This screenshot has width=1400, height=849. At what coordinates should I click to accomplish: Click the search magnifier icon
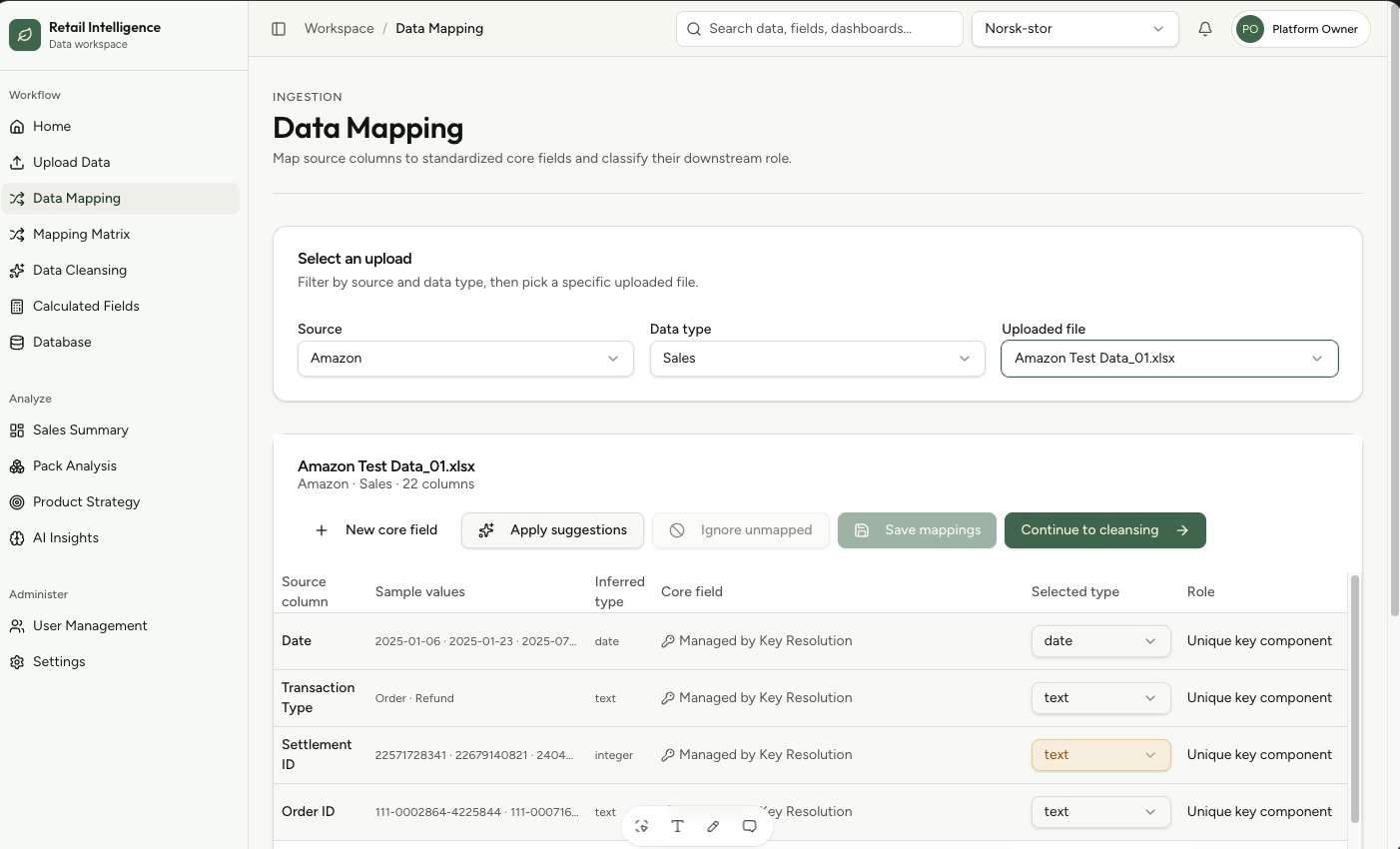694,29
